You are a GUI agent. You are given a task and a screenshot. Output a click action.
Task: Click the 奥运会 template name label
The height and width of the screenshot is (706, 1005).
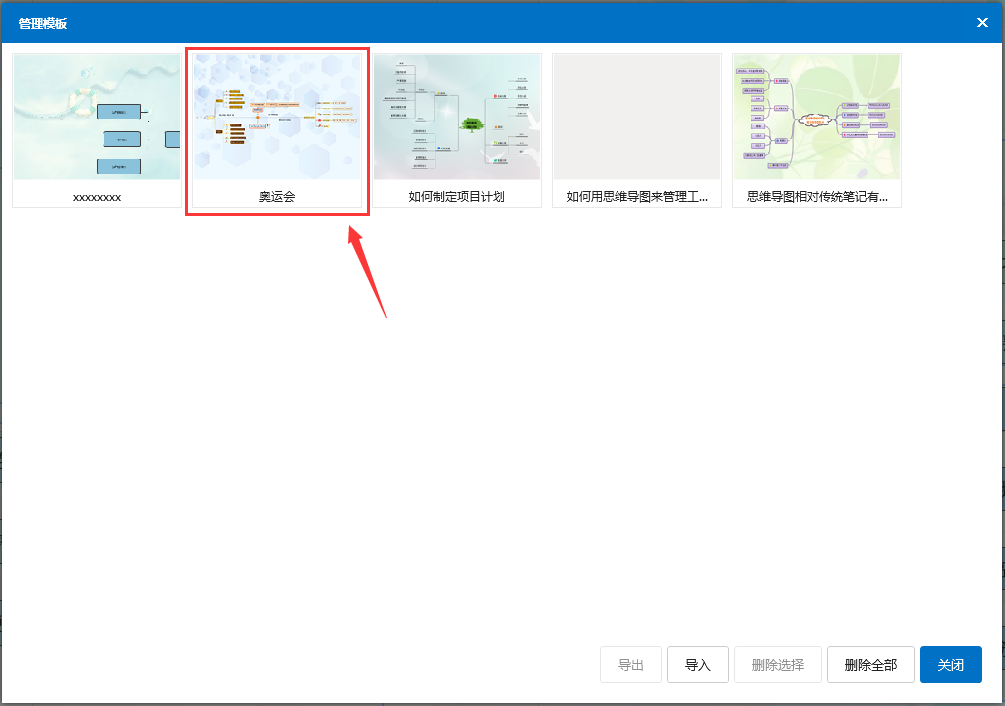coord(277,197)
